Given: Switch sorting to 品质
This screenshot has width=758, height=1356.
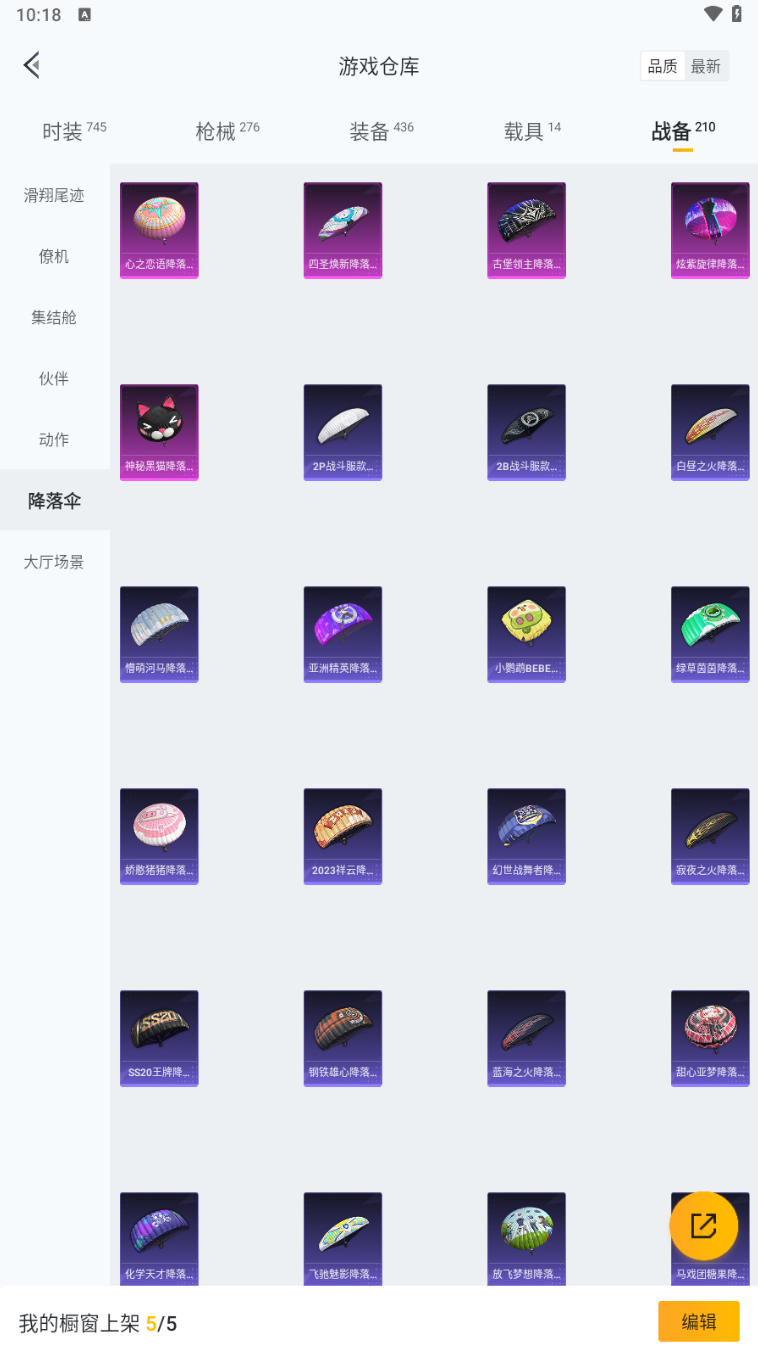Looking at the screenshot, I should pos(662,66).
